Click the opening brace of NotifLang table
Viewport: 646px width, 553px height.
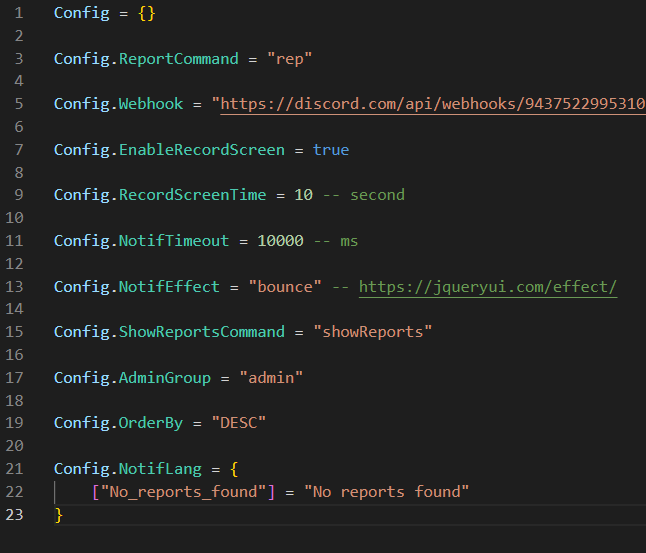tap(234, 469)
